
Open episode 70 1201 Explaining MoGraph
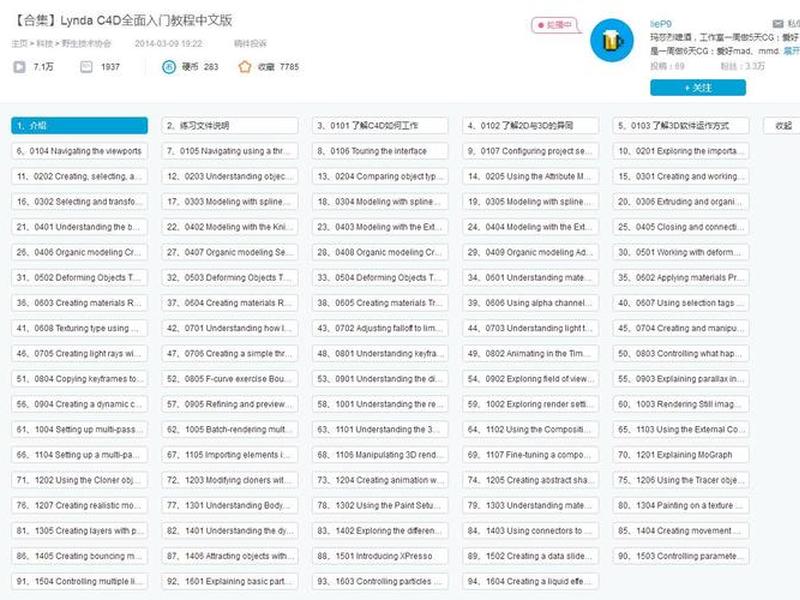681,455
